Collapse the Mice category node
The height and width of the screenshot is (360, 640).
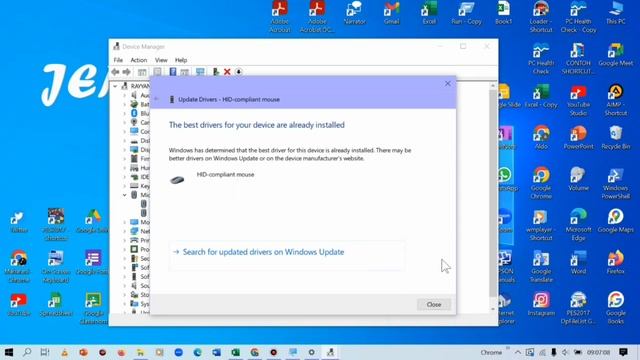(125, 195)
